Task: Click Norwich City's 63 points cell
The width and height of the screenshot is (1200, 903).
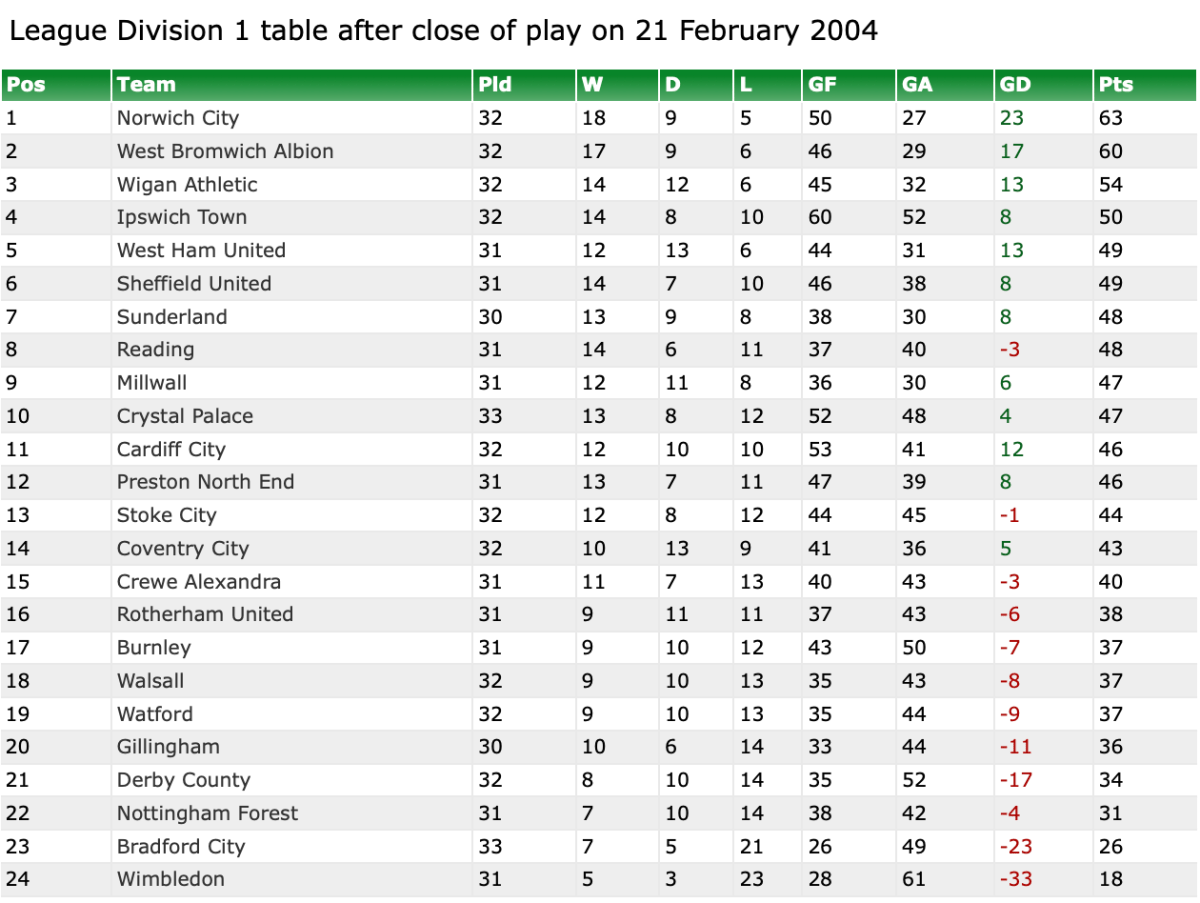Action: (1110, 118)
